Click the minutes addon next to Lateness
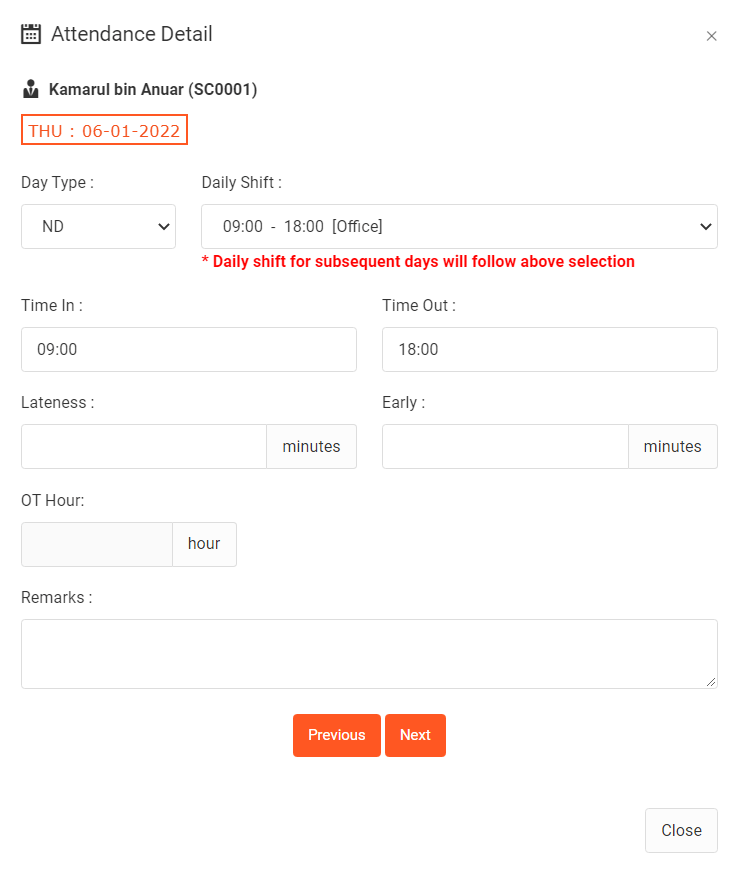 coord(311,446)
